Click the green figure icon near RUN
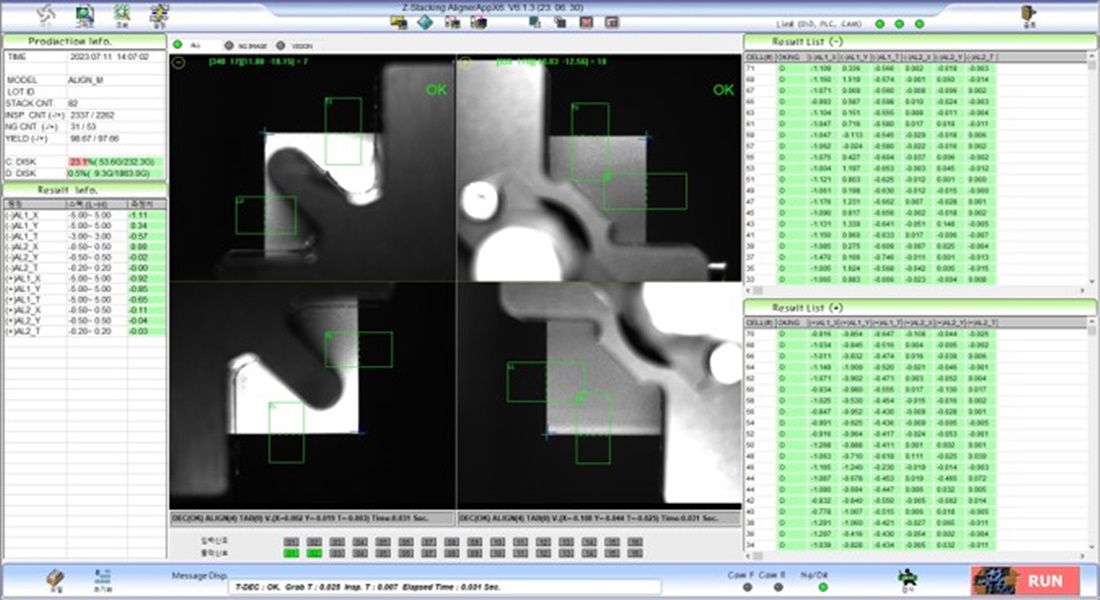The width and height of the screenshot is (1100, 600). click(x=906, y=577)
